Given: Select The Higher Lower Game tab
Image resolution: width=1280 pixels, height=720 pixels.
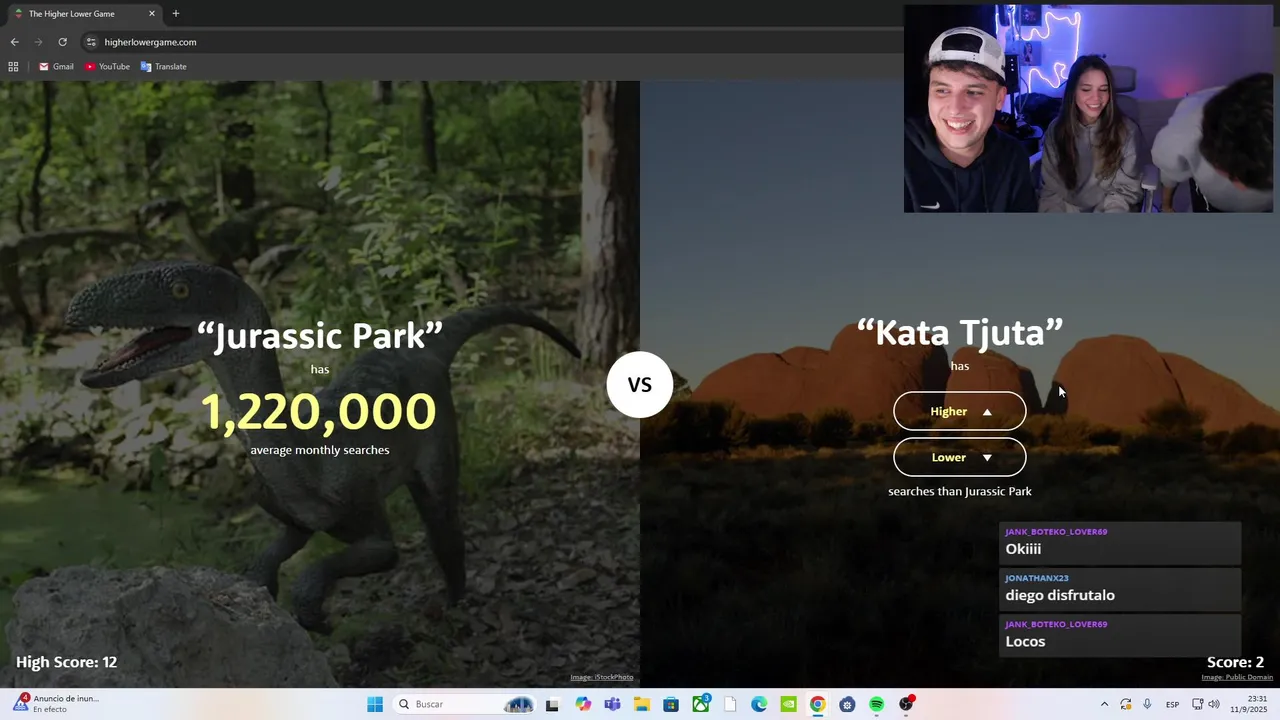Looking at the screenshot, I should [85, 14].
